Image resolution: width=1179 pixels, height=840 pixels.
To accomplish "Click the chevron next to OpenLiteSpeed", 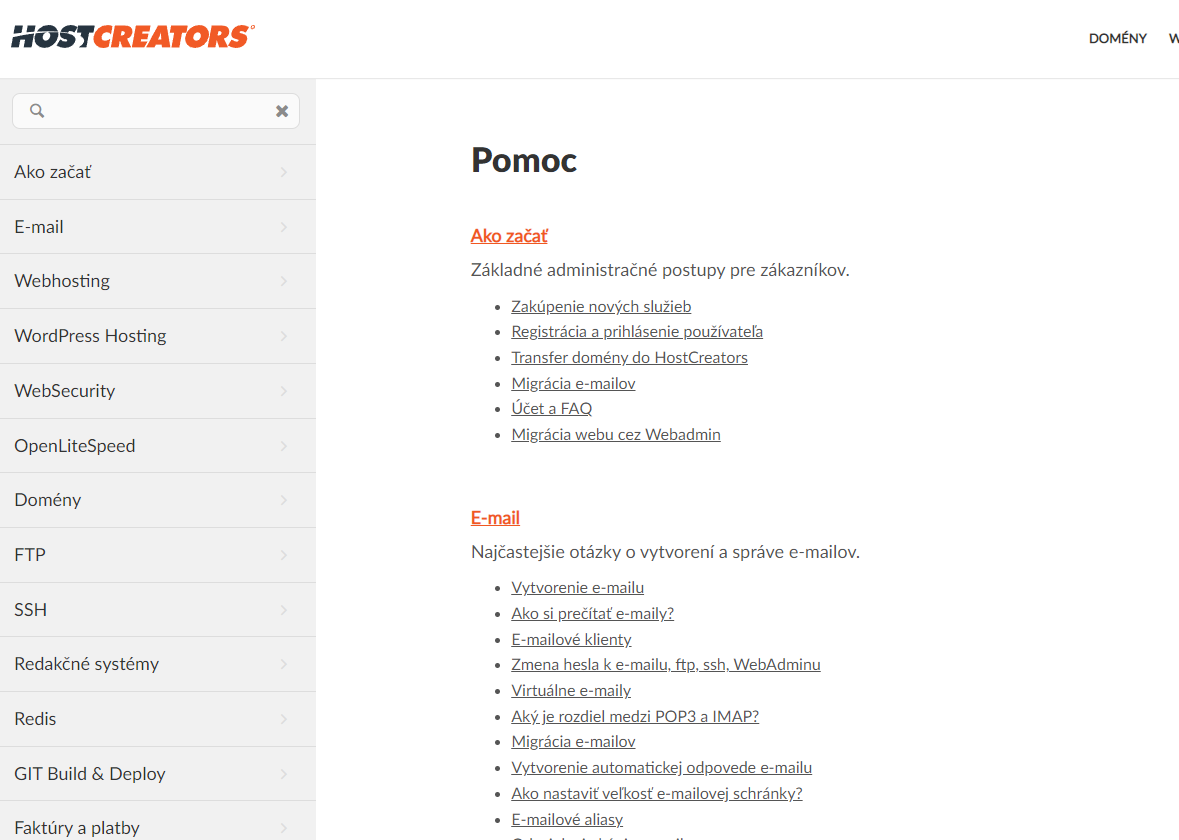I will tap(283, 446).
